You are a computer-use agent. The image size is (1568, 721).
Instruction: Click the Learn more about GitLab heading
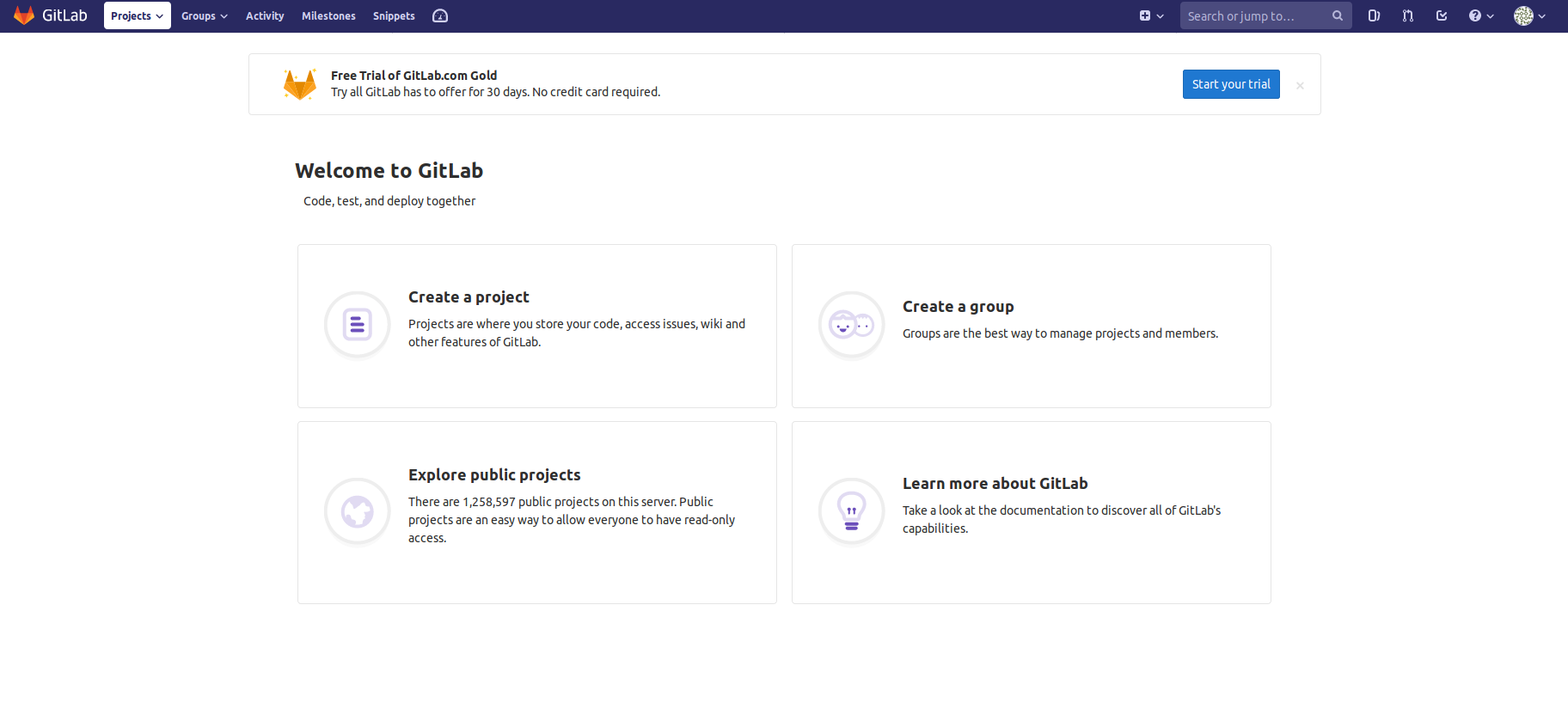tap(995, 484)
